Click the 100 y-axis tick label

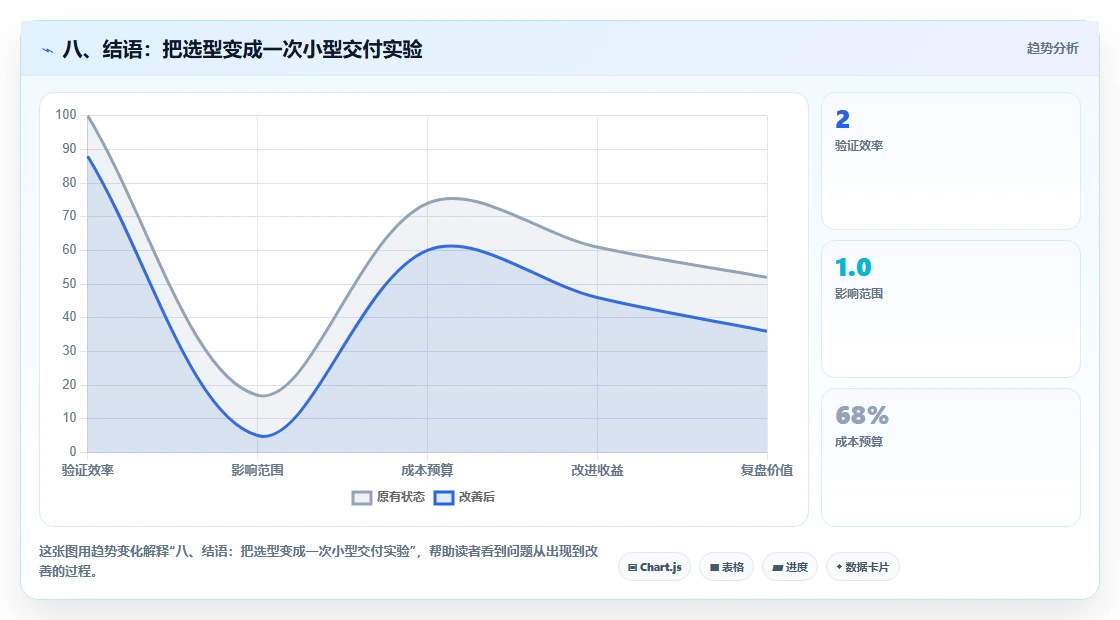tap(66, 115)
